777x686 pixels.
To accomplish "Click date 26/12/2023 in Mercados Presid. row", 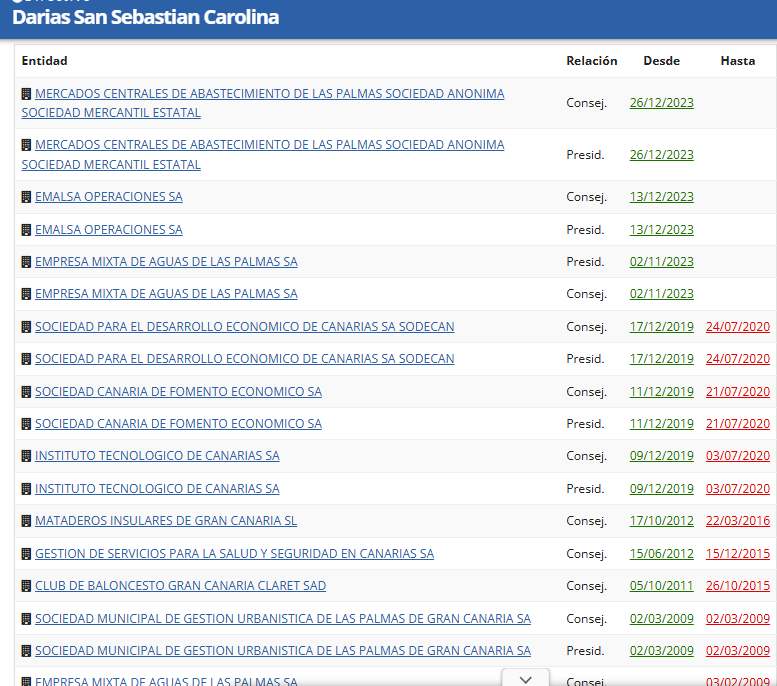I will [x=662, y=155].
